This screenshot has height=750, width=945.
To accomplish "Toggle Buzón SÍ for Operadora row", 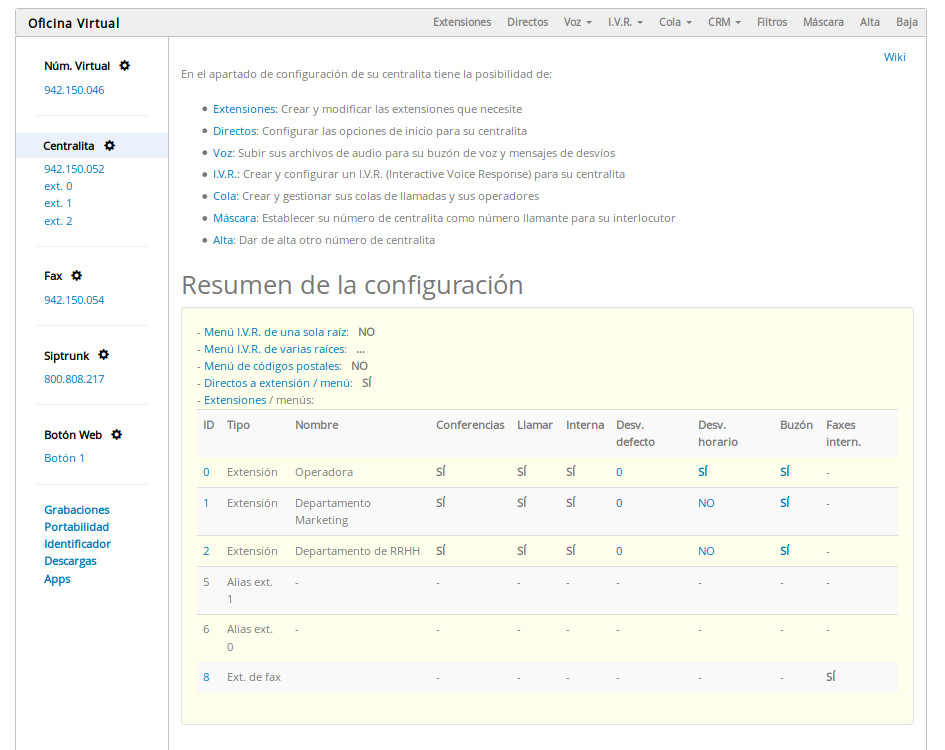I will [785, 471].
